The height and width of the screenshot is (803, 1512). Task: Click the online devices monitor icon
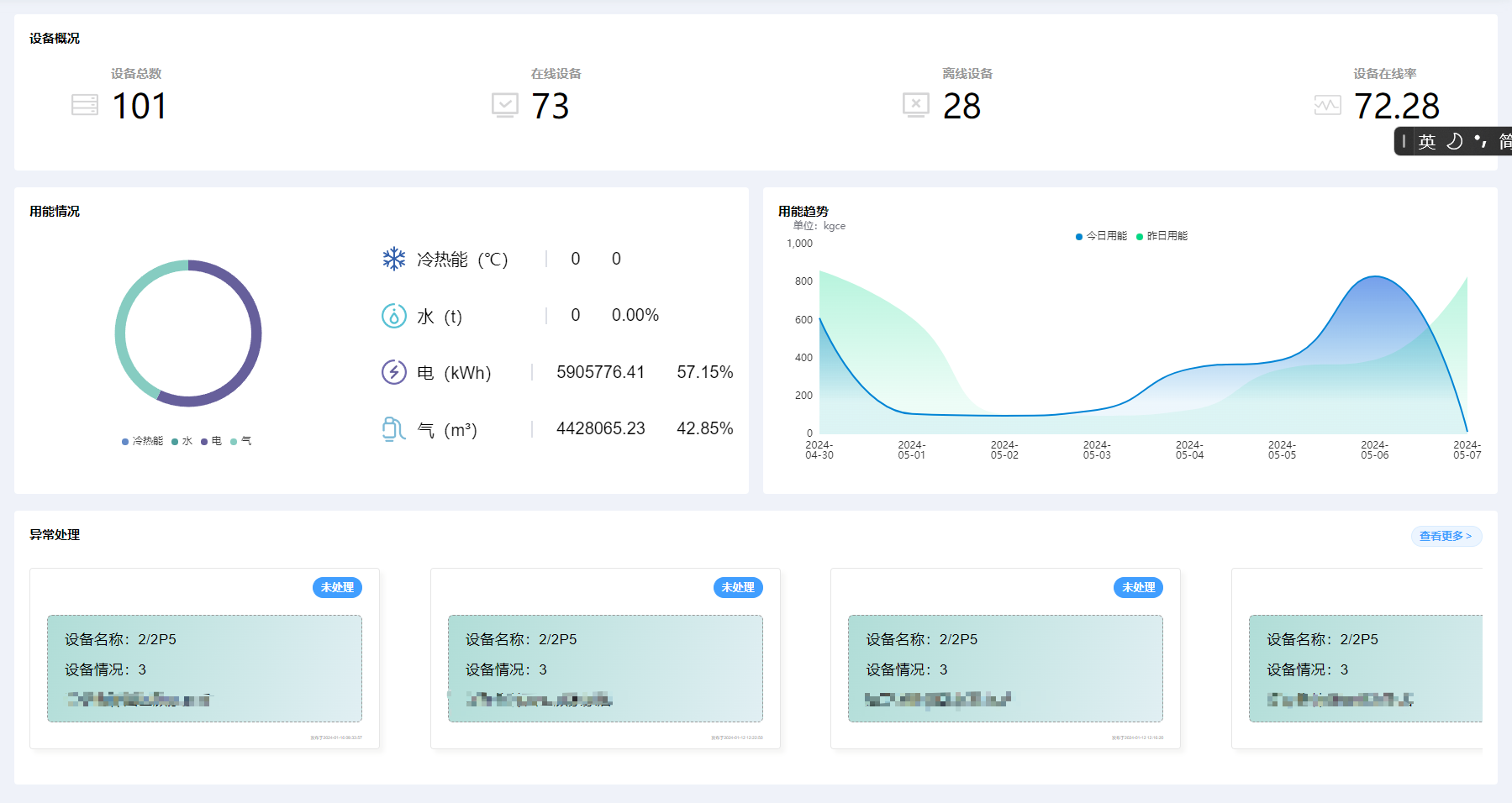pos(505,105)
